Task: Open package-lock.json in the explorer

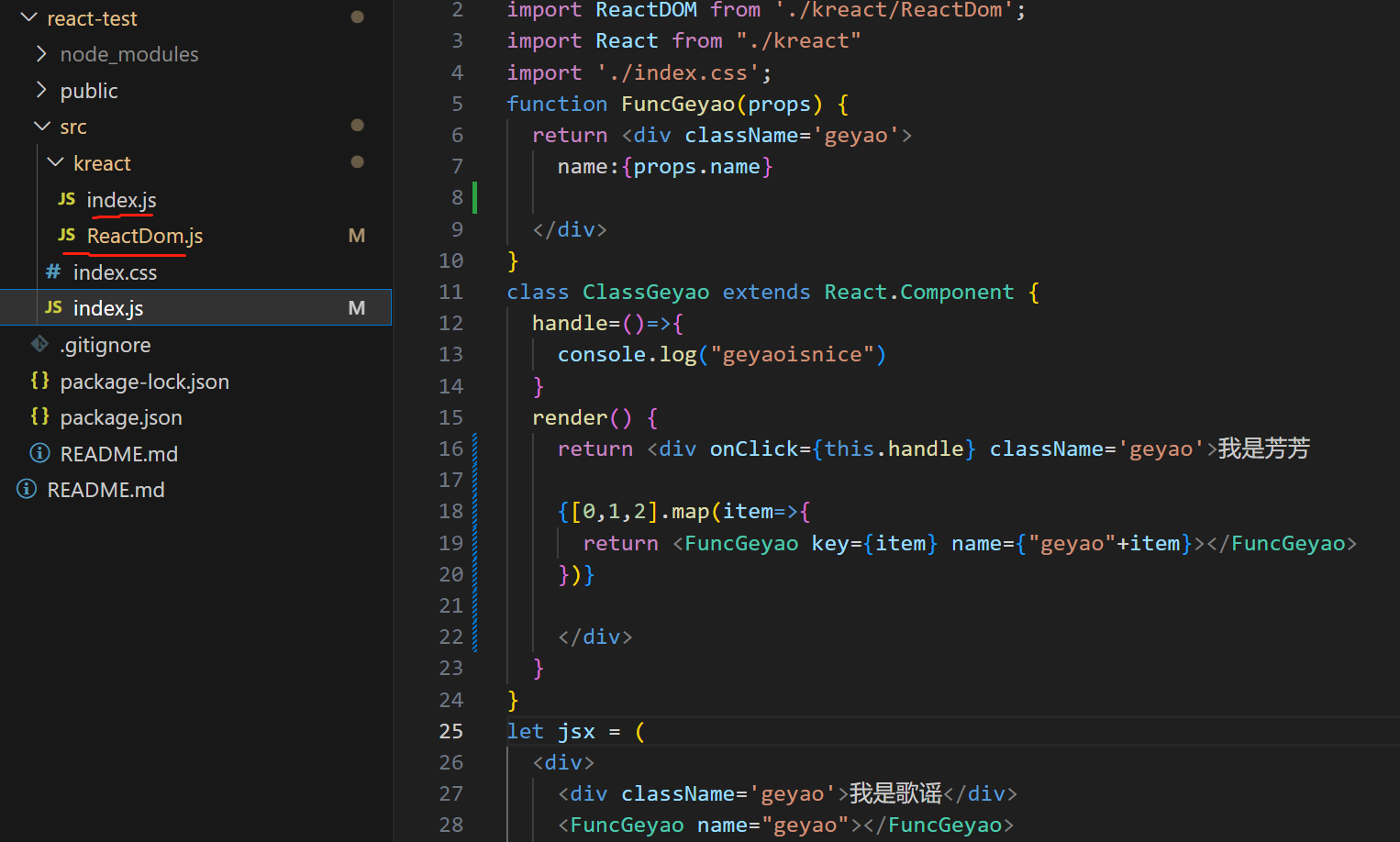Action: (x=144, y=382)
